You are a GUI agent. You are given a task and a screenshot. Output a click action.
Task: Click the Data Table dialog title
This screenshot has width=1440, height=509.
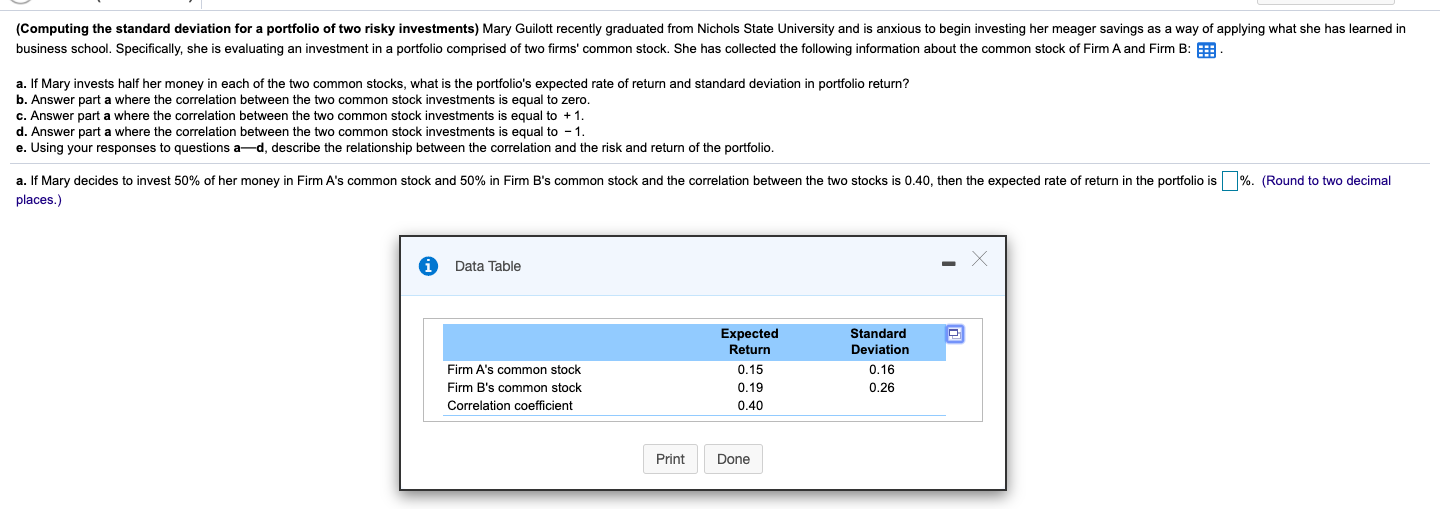pyautogui.click(x=488, y=266)
